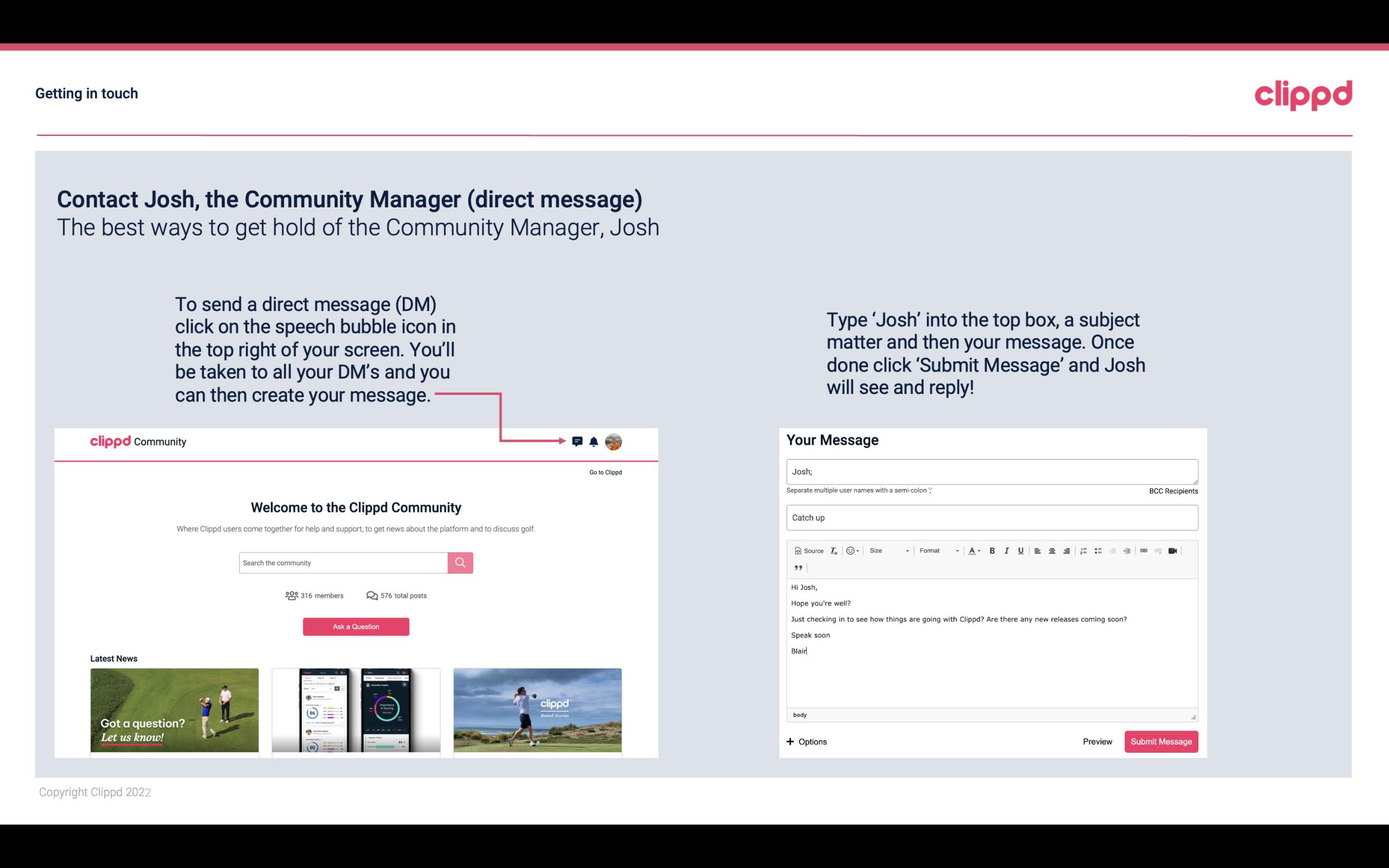Click the Underline formatting icon

(x=1020, y=550)
